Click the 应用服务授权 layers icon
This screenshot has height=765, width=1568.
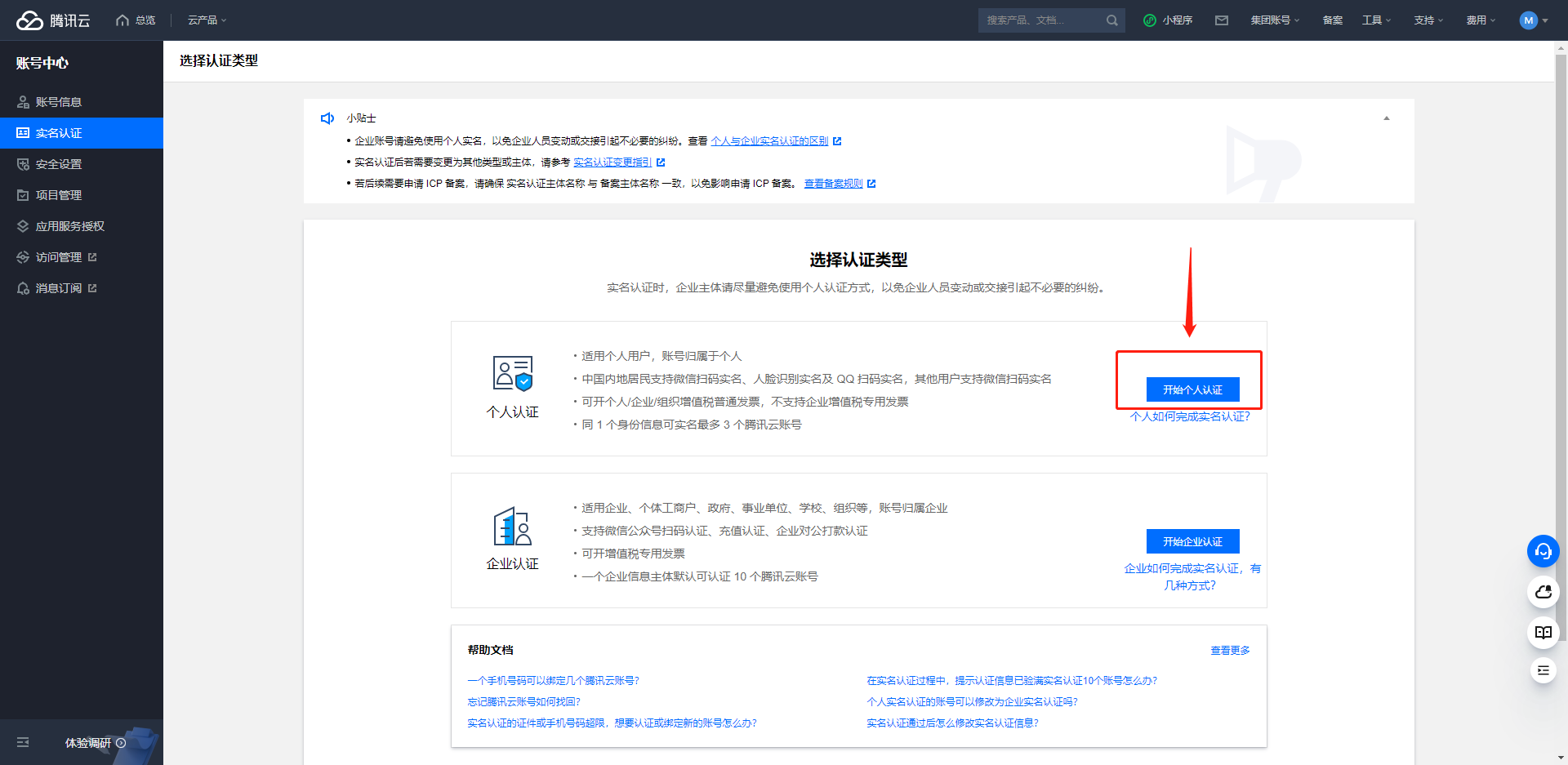(23, 226)
